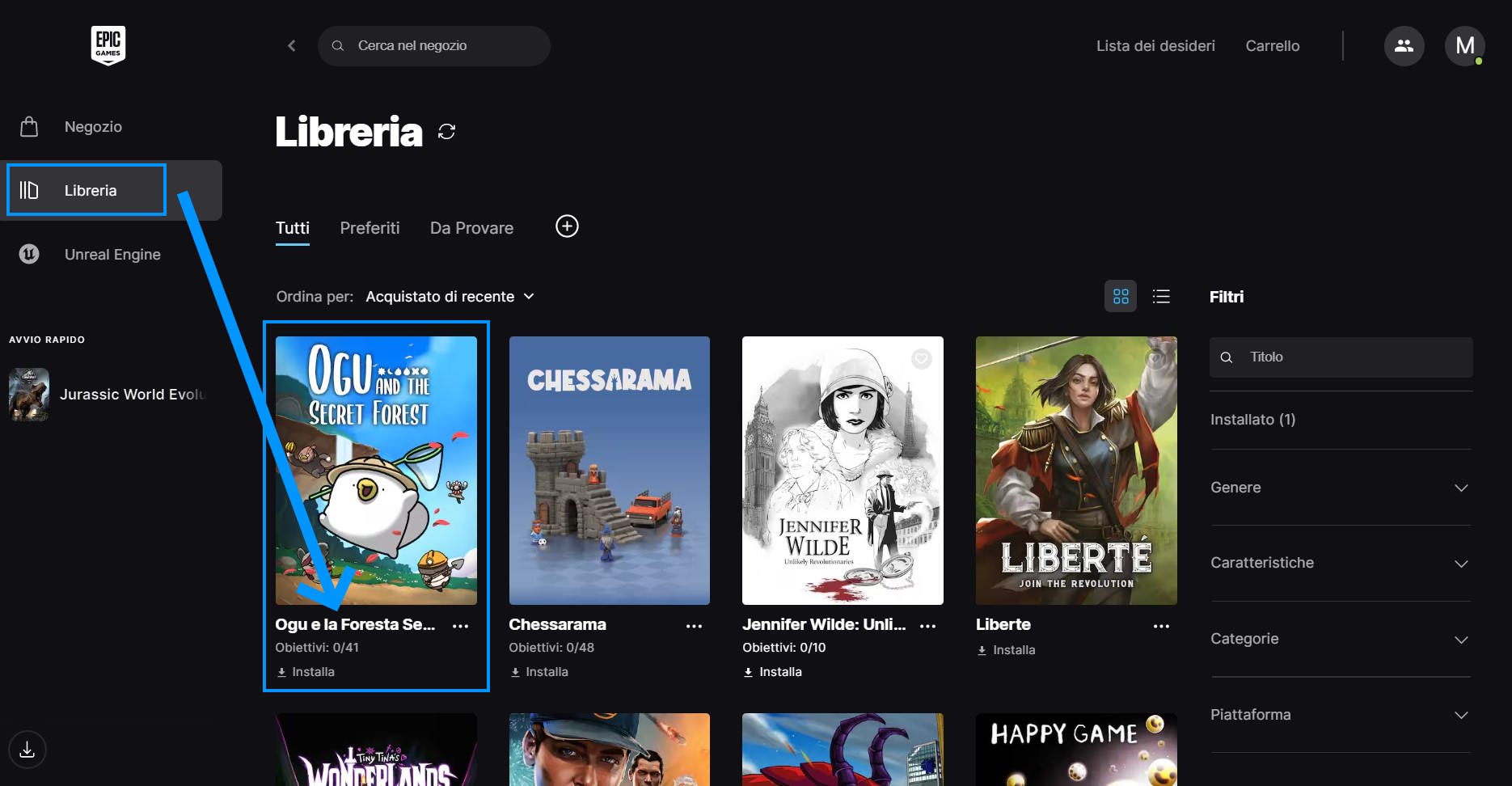Open options menu for Jennifer Wilde
1512x786 pixels.
pos(927,626)
